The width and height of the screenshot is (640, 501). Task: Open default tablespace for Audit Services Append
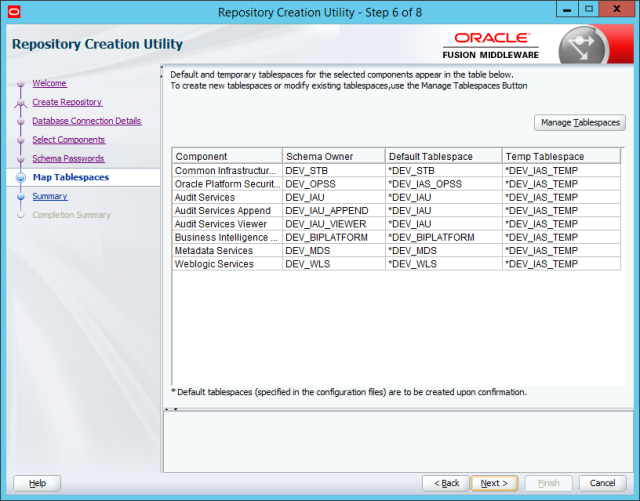click(x=444, y=211)
